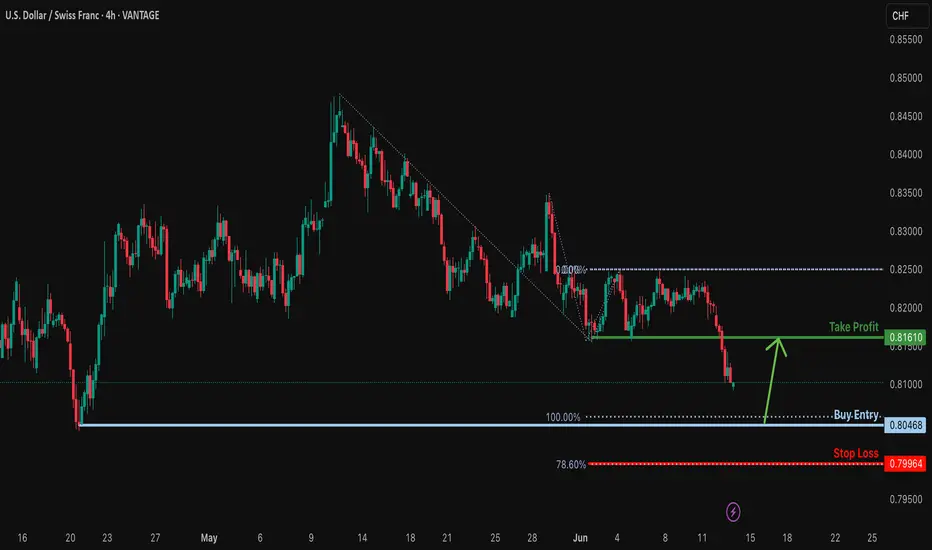Click the '28' date label on time axis
Viewport: 932px width, 550px height.
(532, 538)
